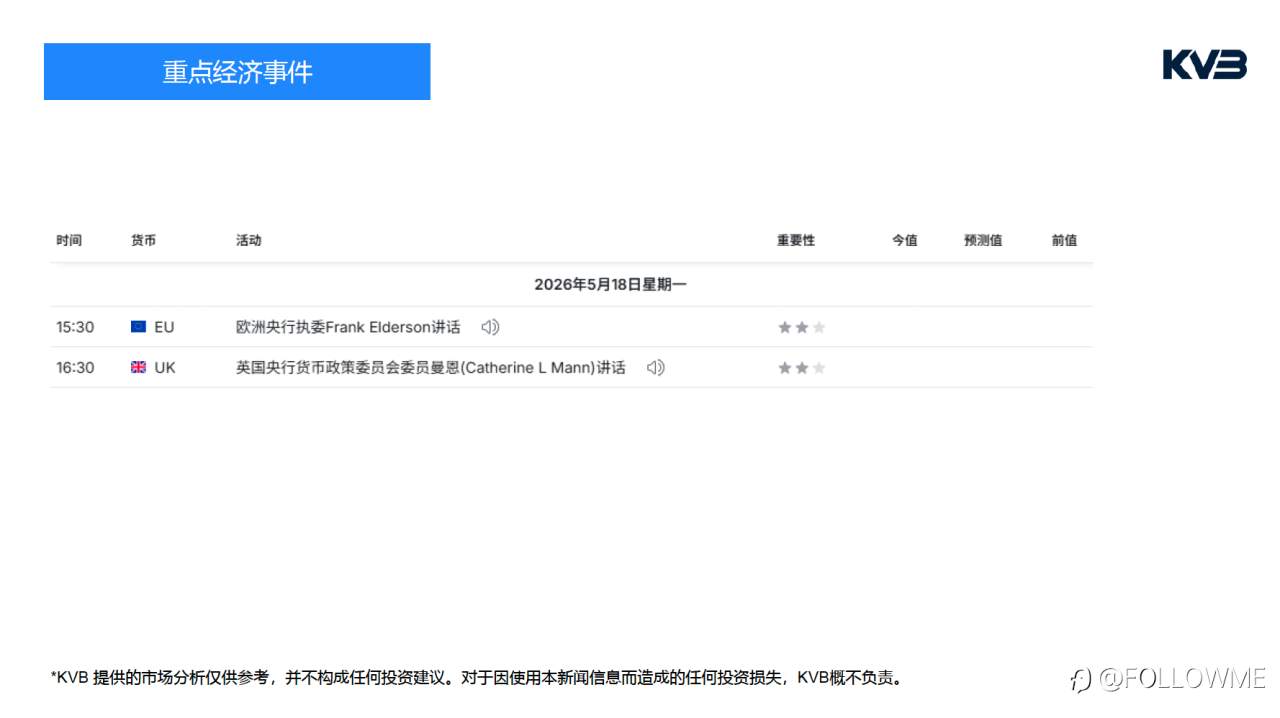Click the 预测值 column header
This screenshot has width=1280, height=718.
coord(983,240)
